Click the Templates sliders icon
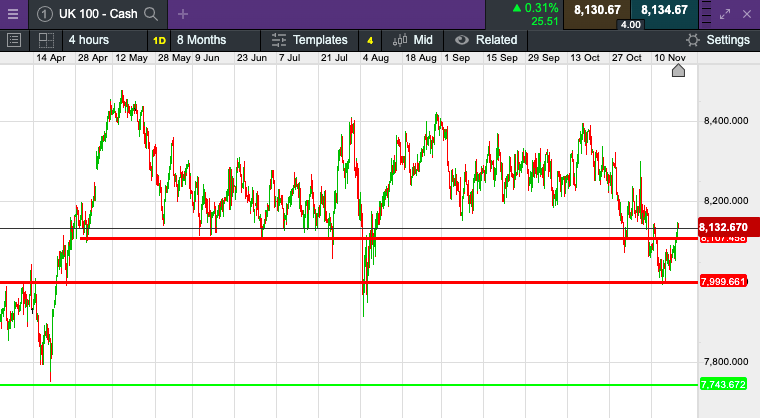The height and width of the screenshot is (418, 760). pos(279,40)
